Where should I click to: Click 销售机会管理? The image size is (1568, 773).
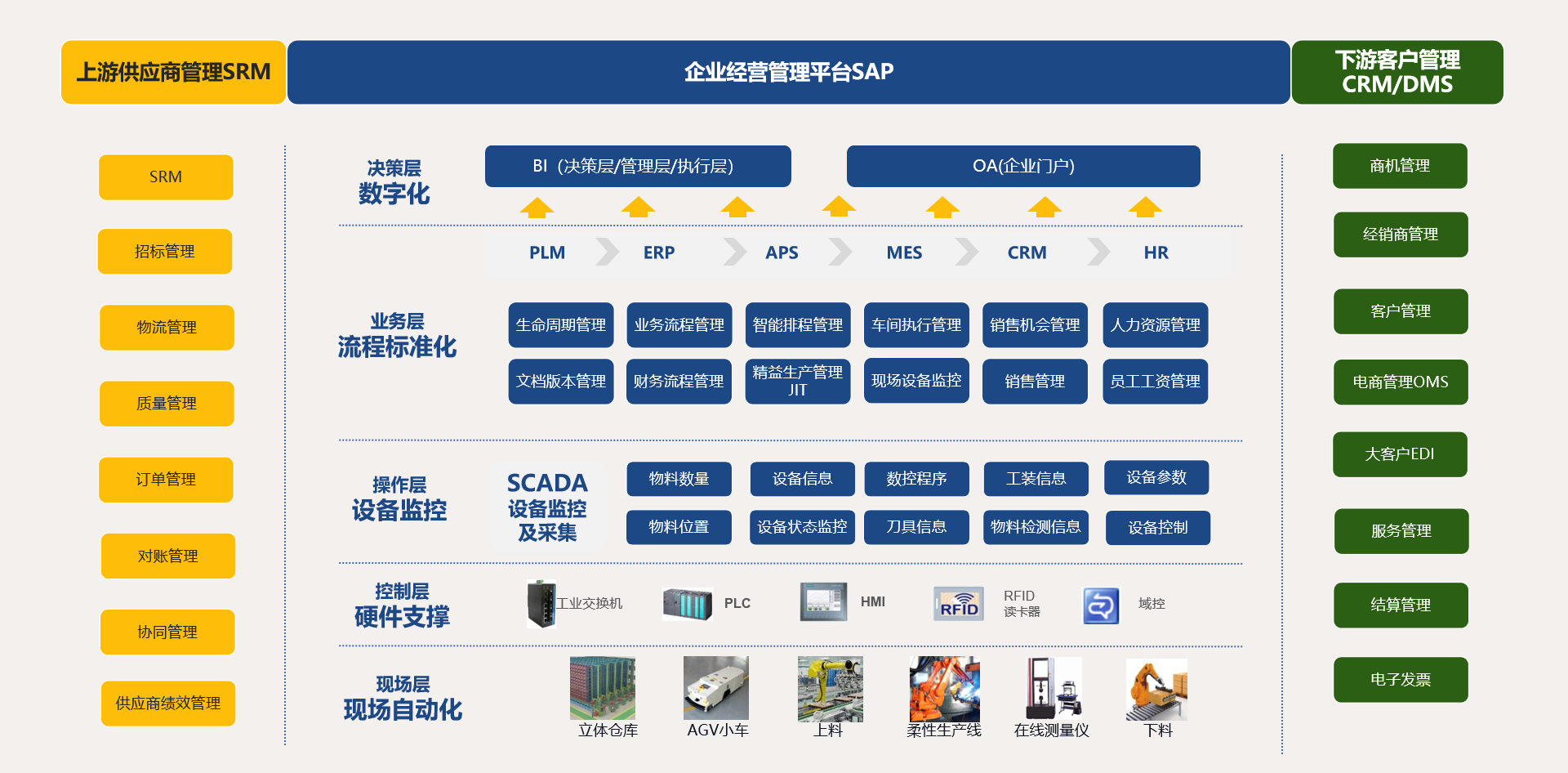coord(1035,325)
